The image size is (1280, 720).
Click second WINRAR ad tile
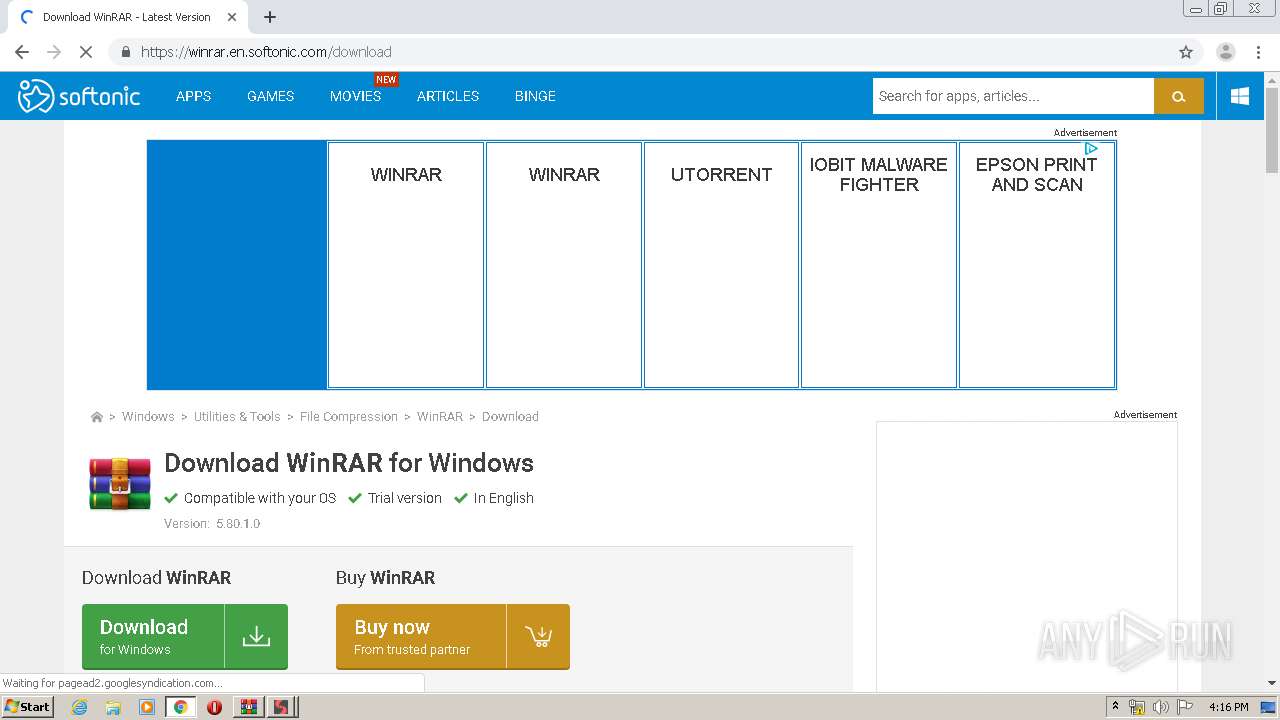[x=564, y=265]
